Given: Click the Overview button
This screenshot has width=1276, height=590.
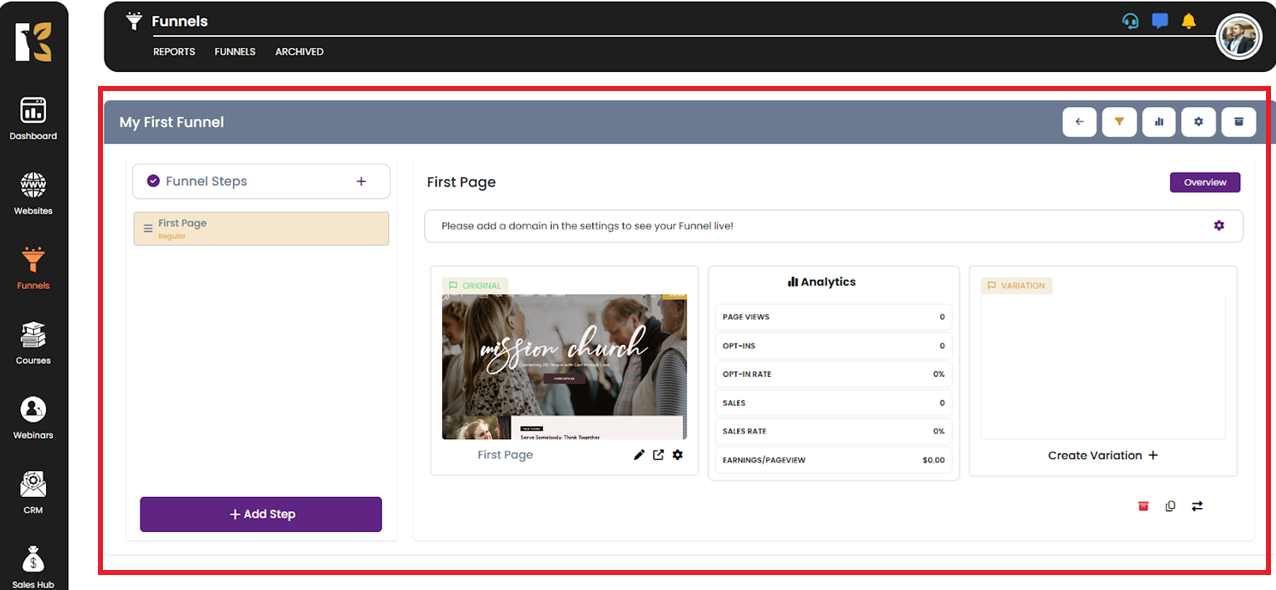Looking at the screenshot, I should (1204, 182).
